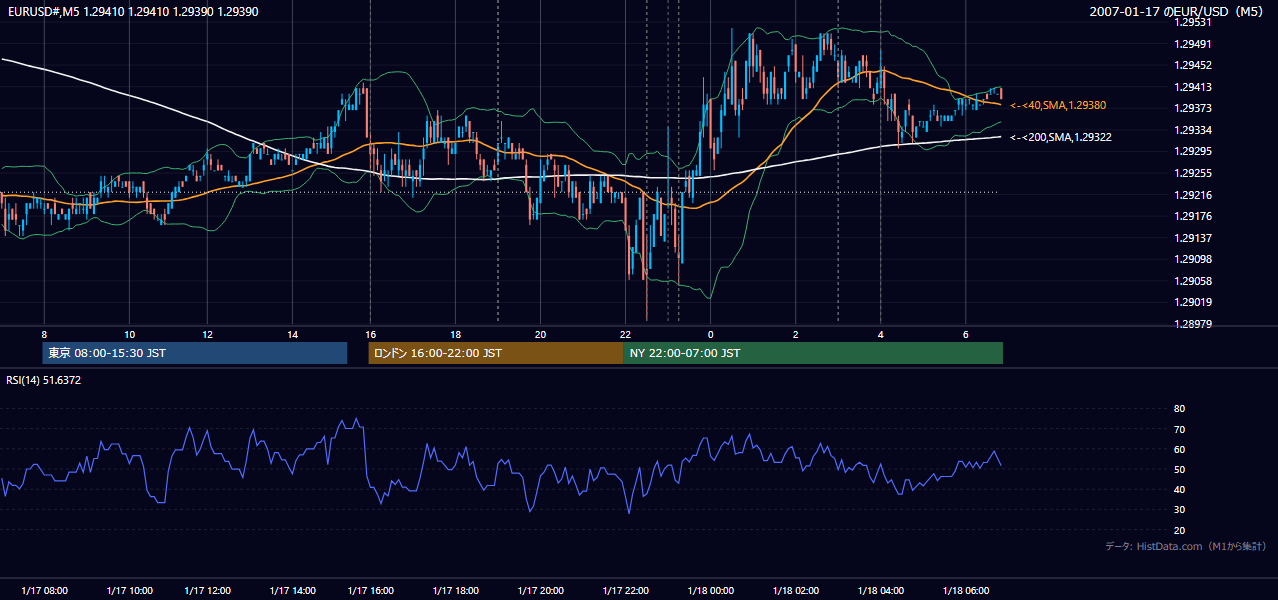Click the 1/18 00:00 time label
The image size is (1278, 600).
pyautogui.click(x=711, y=591)
